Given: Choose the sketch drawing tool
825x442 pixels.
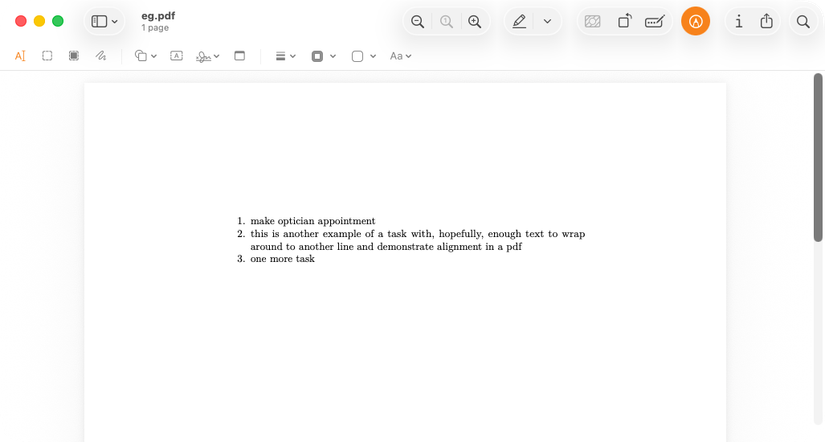Looking at the screenshot, I should pos(101,56).
